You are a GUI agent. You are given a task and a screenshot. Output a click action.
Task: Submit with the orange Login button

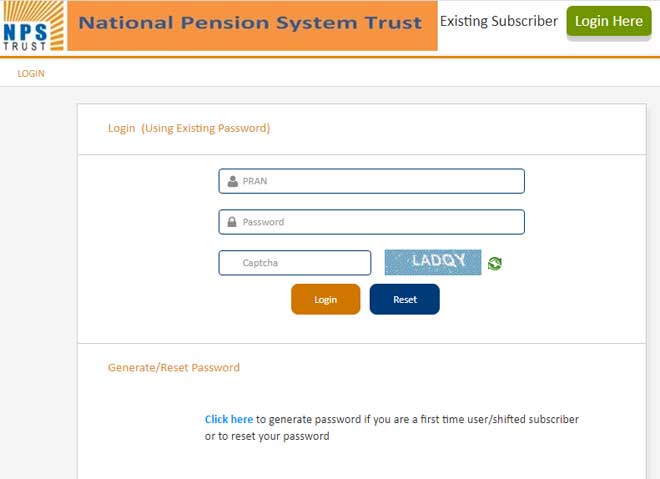point(325,299)
